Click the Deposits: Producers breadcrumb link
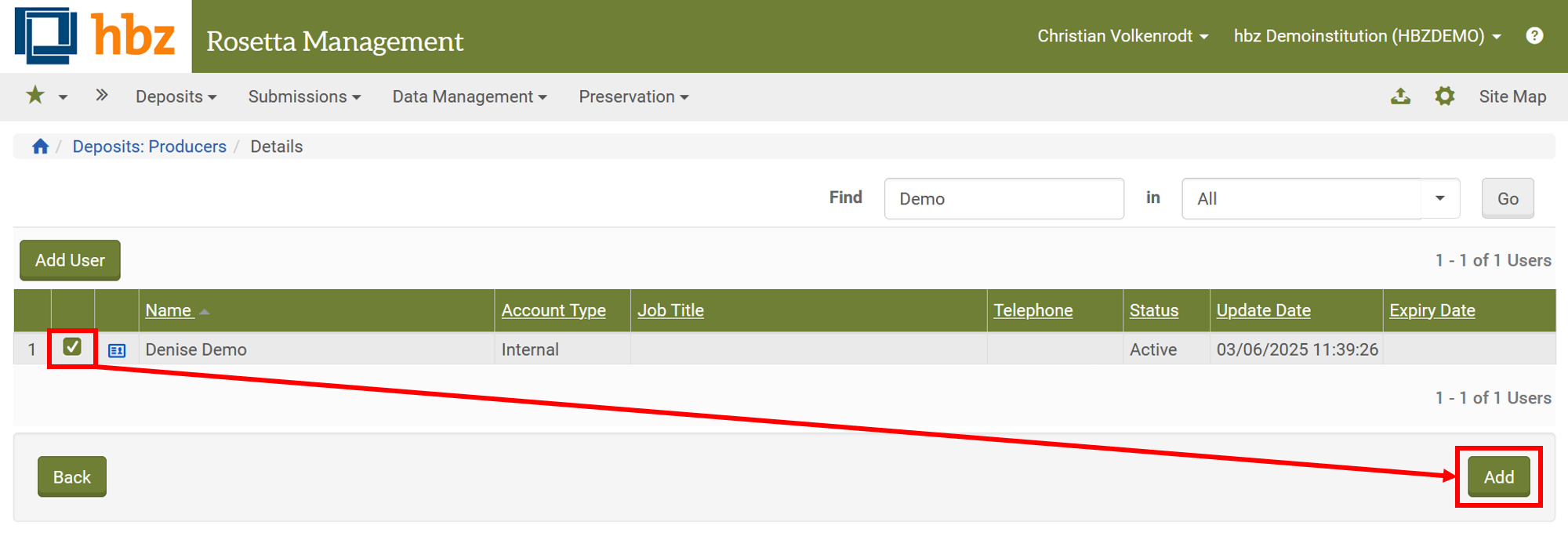Screen dimensions: 1568x543 tap(149, 147)
